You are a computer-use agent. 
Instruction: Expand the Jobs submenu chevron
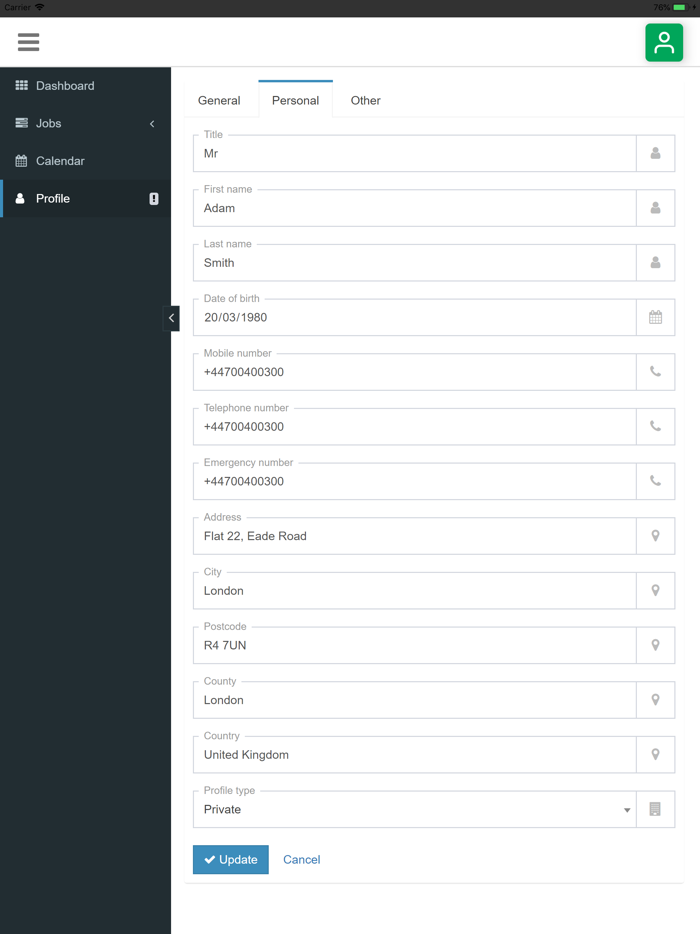tap(152, 124)
